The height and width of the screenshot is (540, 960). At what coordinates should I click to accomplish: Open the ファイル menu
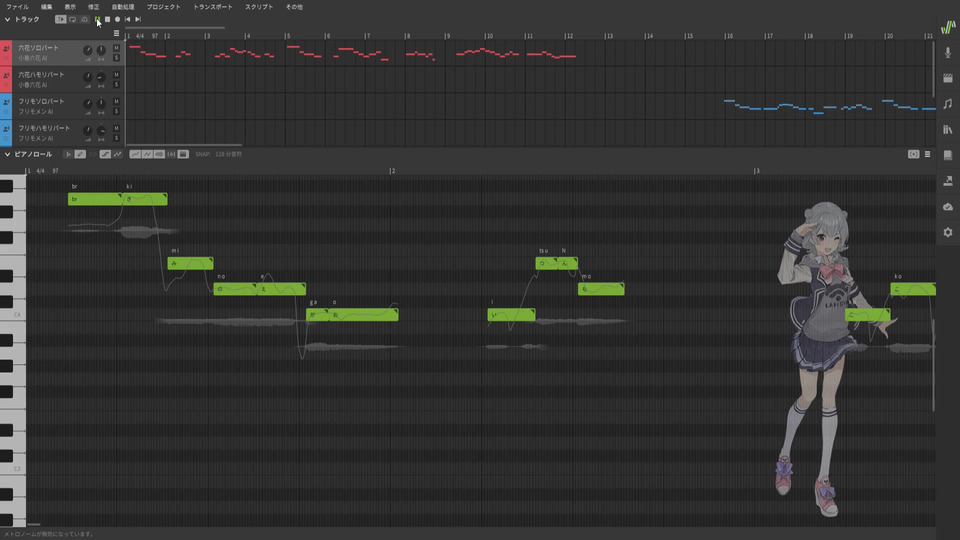click(x=17, y=7)
